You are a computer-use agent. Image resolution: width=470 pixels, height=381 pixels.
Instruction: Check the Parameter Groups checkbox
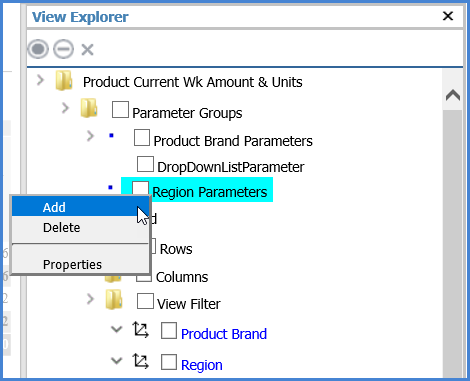point(120,110)
